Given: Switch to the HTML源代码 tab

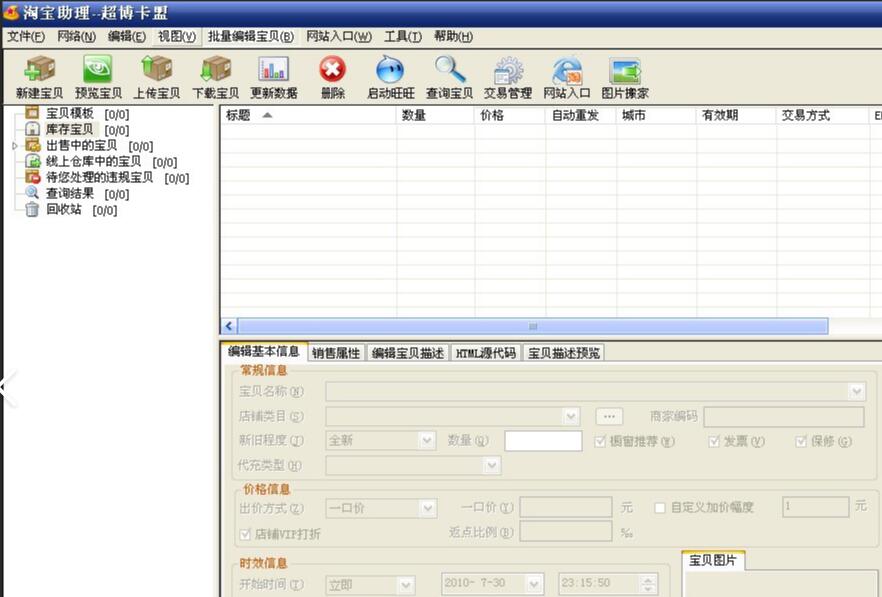Looking at the screenshot, I should (x=486, y=353).
